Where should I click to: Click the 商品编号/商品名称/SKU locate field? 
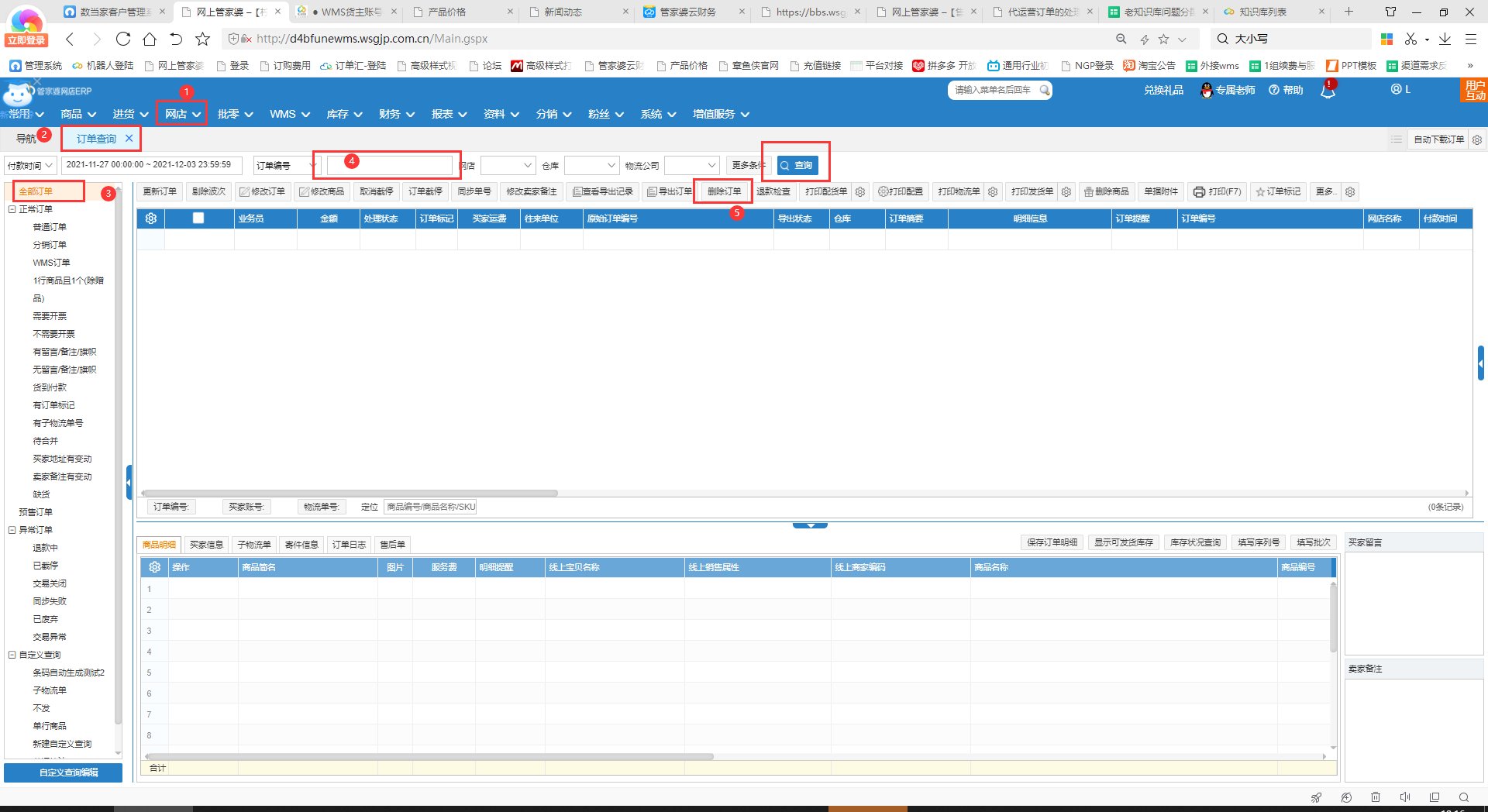tap(430, 507)
